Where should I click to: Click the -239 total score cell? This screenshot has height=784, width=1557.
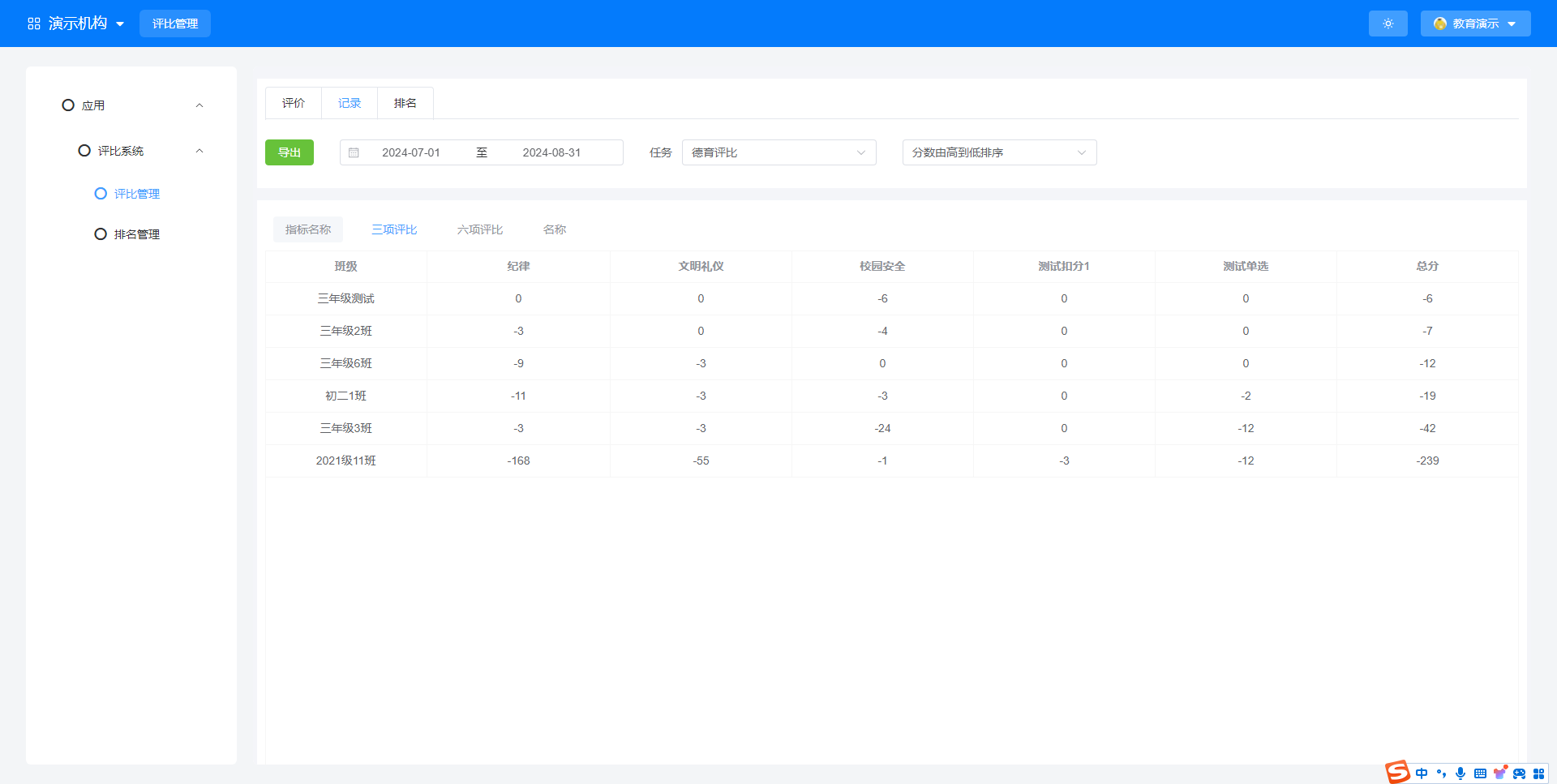(x=1427, y=461)
